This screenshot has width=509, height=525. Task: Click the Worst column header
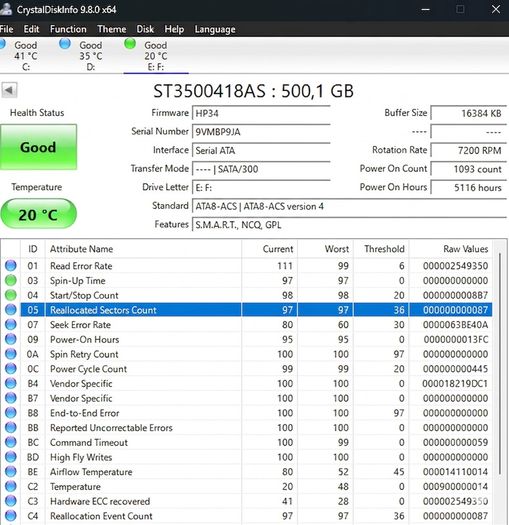[x=325, y=249]
